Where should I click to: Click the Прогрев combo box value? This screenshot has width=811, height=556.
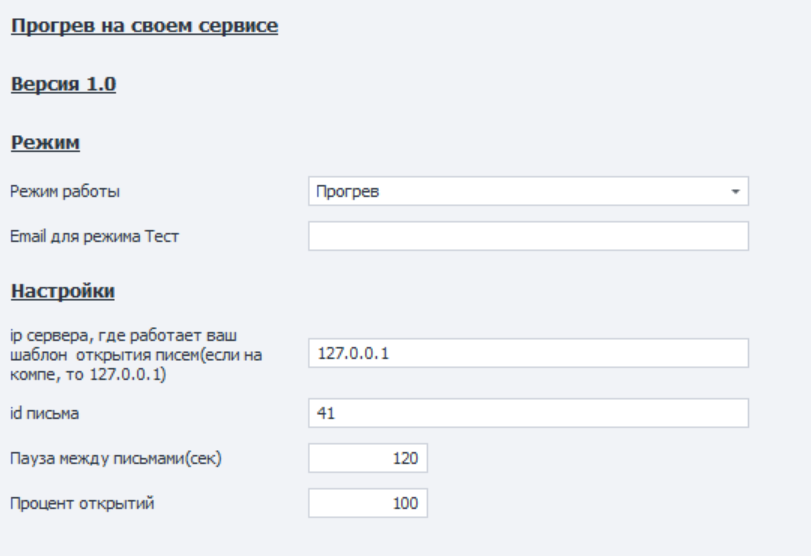point(500,191)
